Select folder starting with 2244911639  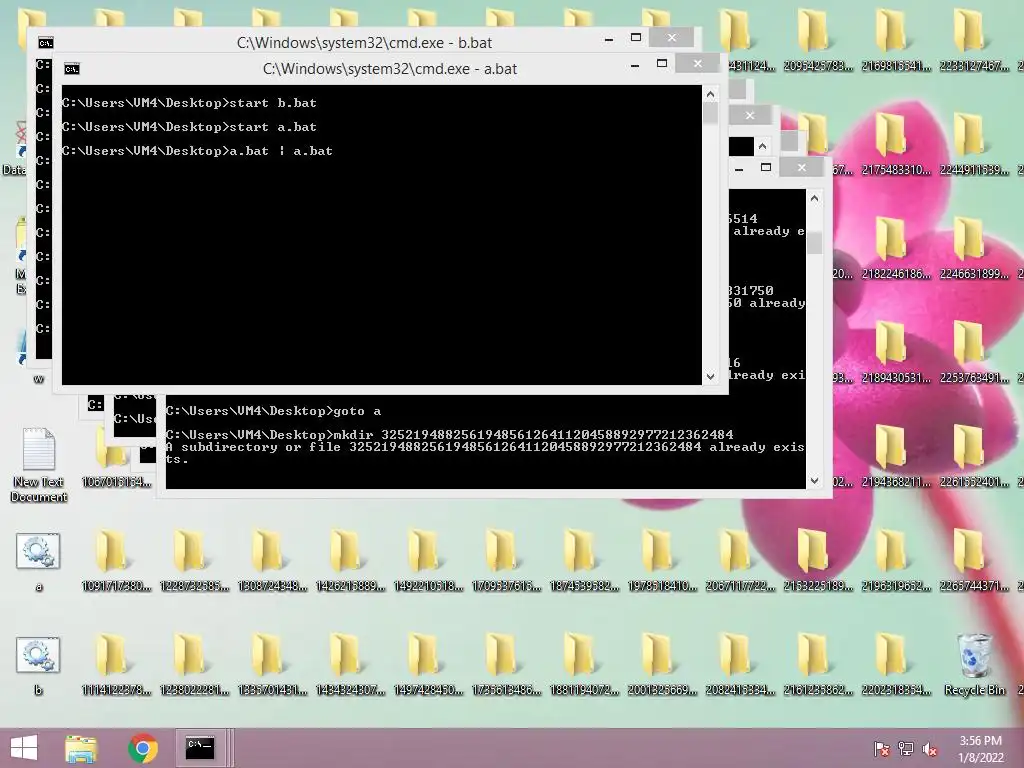(x=974, y=145)
